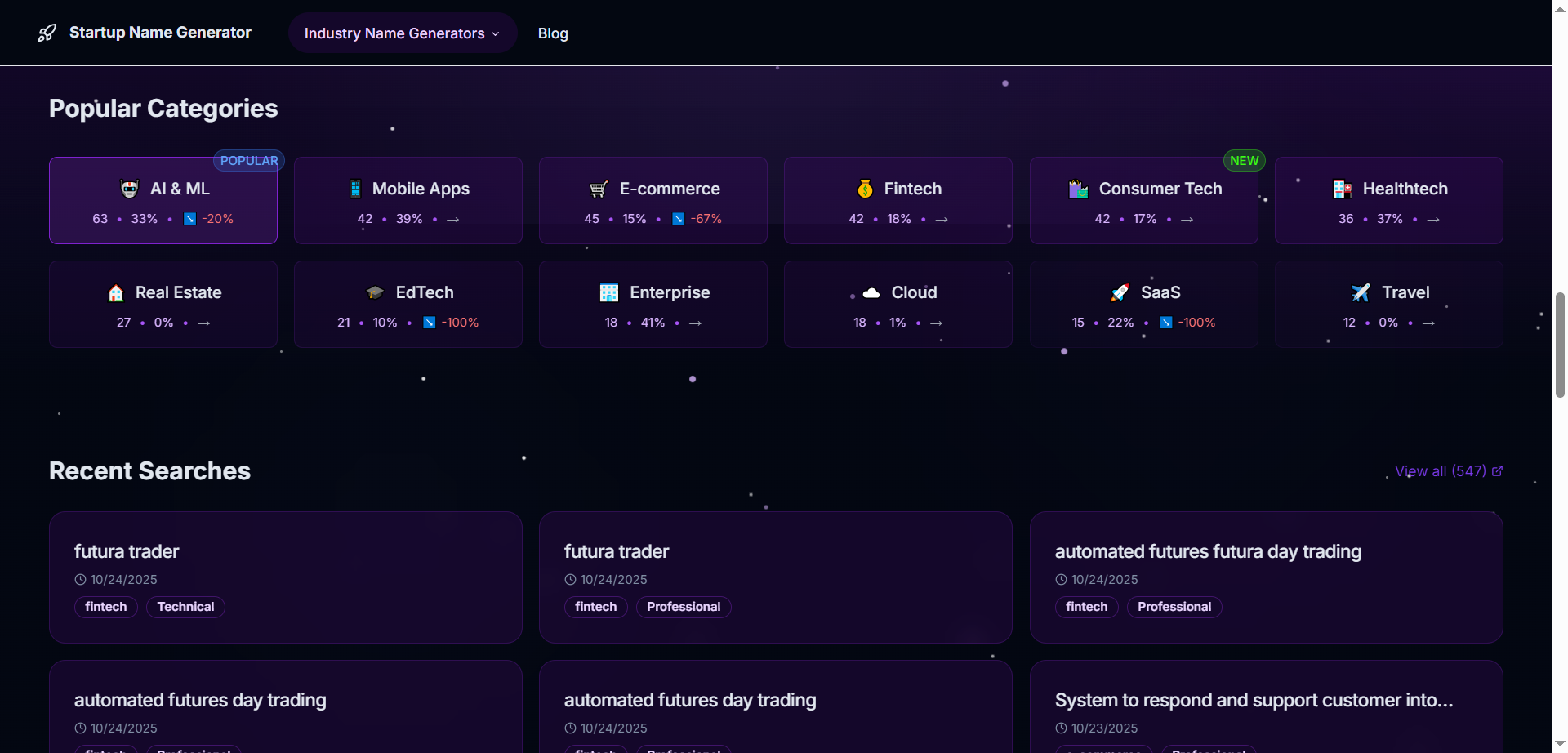
Task: Toggle the fintech tag on futura trader card
Action: (105, 607)
